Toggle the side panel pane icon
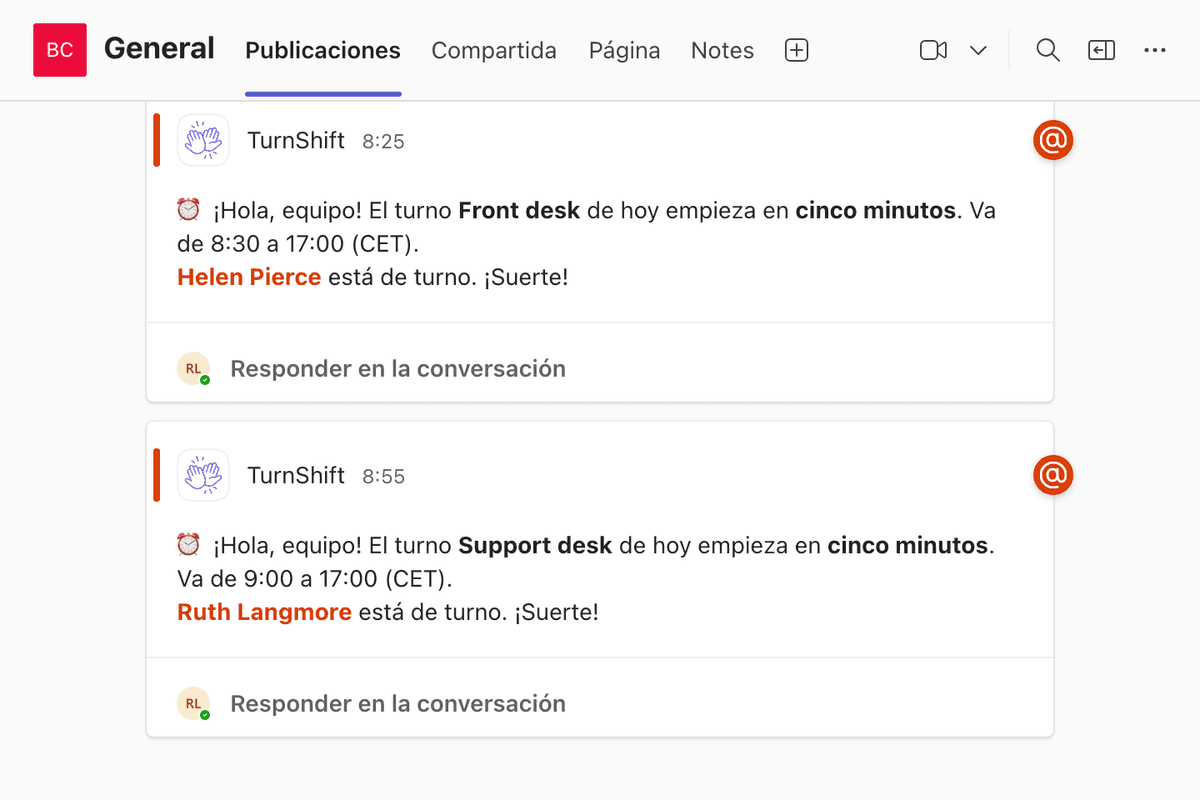Screen dimensions: 1200x800 1101,50
